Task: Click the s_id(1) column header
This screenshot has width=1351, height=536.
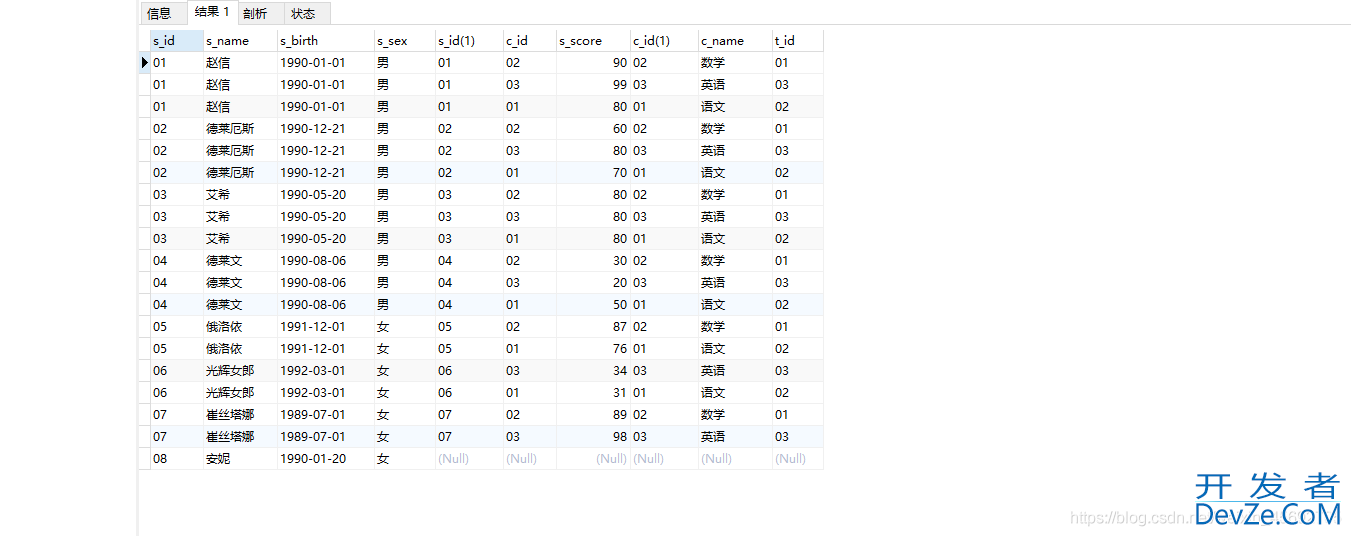Action: 469,41
